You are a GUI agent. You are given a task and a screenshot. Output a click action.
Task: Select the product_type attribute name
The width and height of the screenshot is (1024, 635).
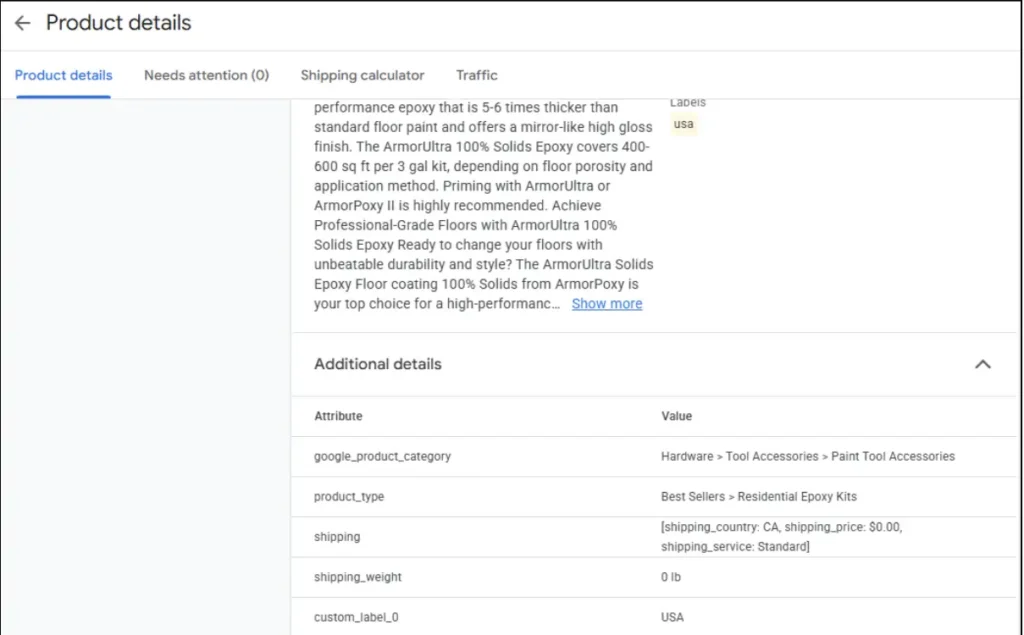pyautogui.click(x=349, y=497)
